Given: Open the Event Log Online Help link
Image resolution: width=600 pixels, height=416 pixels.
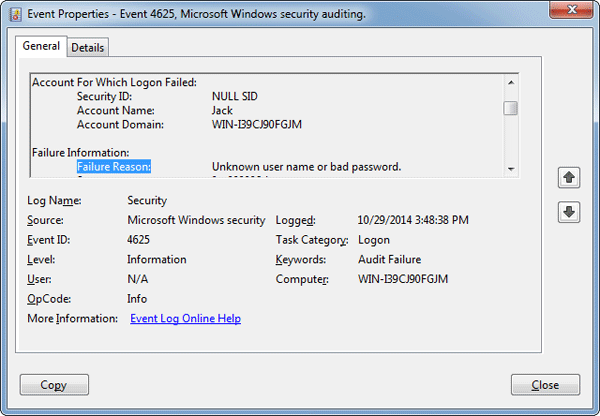Looking at the screenshot, I should [x=185, y=319].
